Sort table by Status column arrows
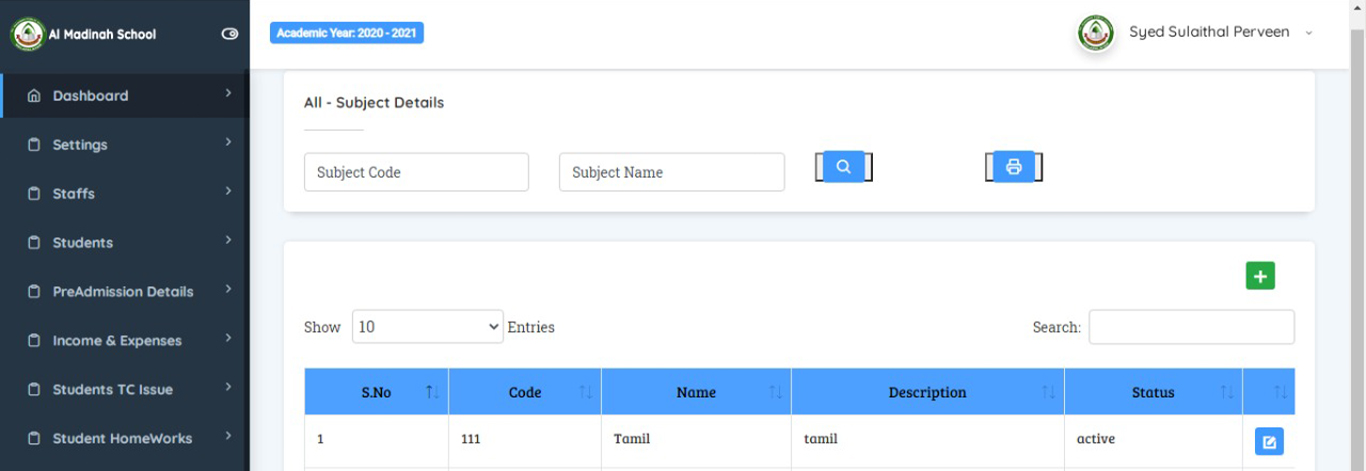The width and height of the screenshot is (1366, 471). click(x=1227, y=392)
